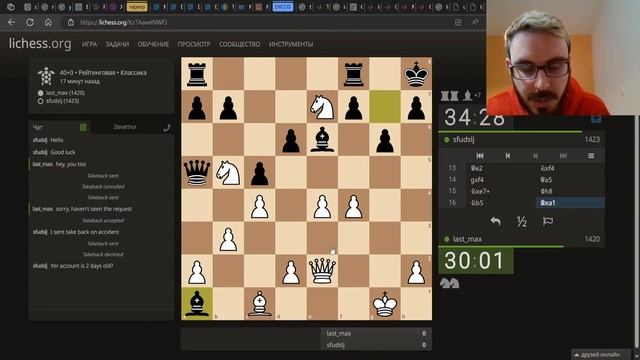Image resolution: width=640 pixels, height=360 pixels.
Task: Select move 14 gxf4 in the move list
Action: click(x=501, y=180)
